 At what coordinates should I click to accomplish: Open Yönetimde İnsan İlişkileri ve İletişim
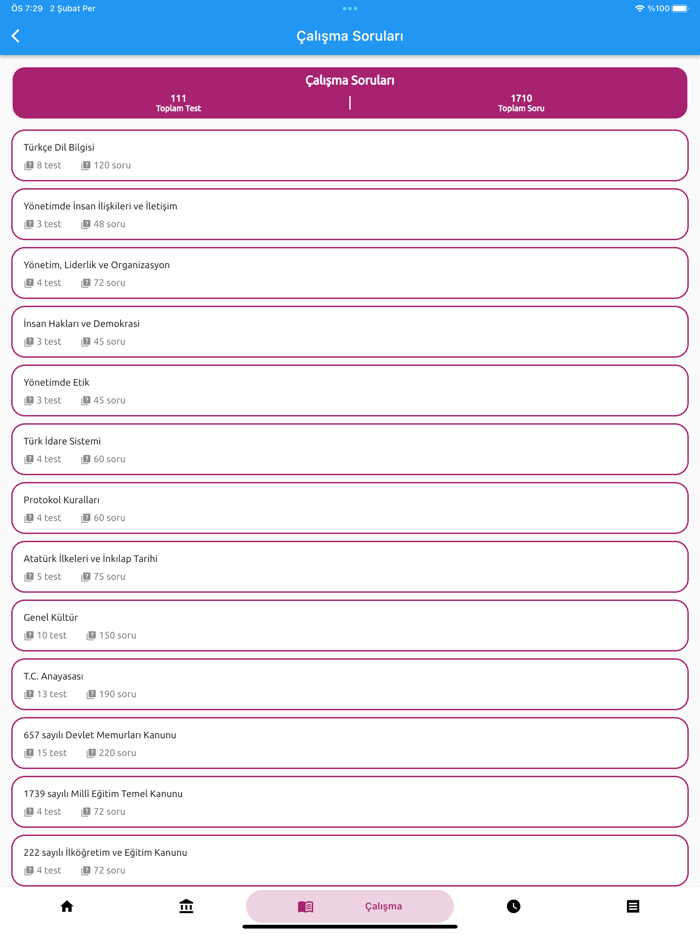[x=350, y=214]
